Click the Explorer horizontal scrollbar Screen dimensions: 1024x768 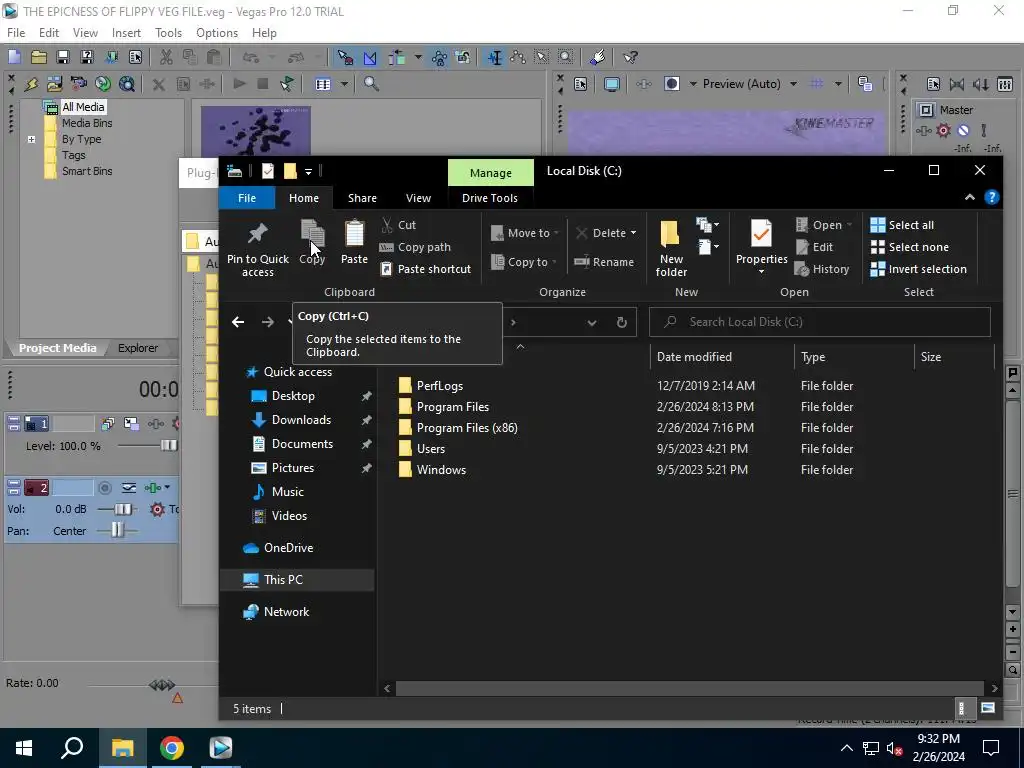690,688
